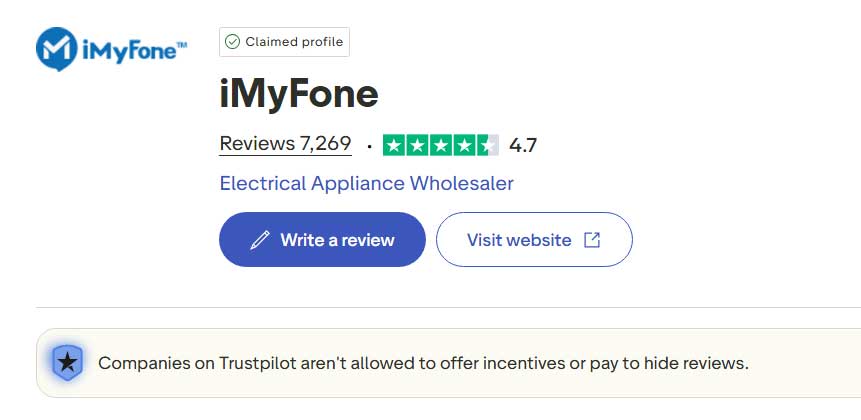Click the third green rating star
This screenshot has width=861, height=420.
pyautogui.click(x=441, y=145)
